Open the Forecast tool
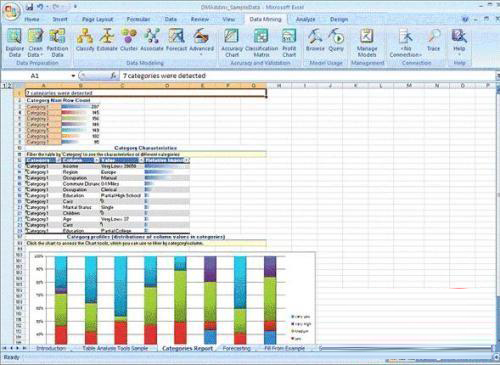 tap(176, 40)
